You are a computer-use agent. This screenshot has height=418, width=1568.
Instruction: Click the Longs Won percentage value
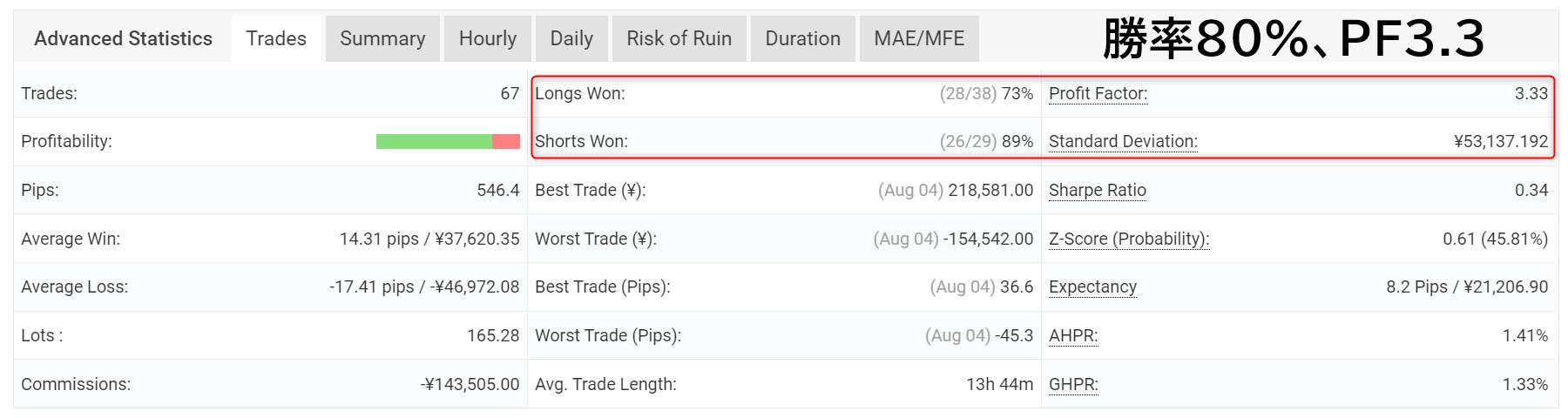point(1017,93)
